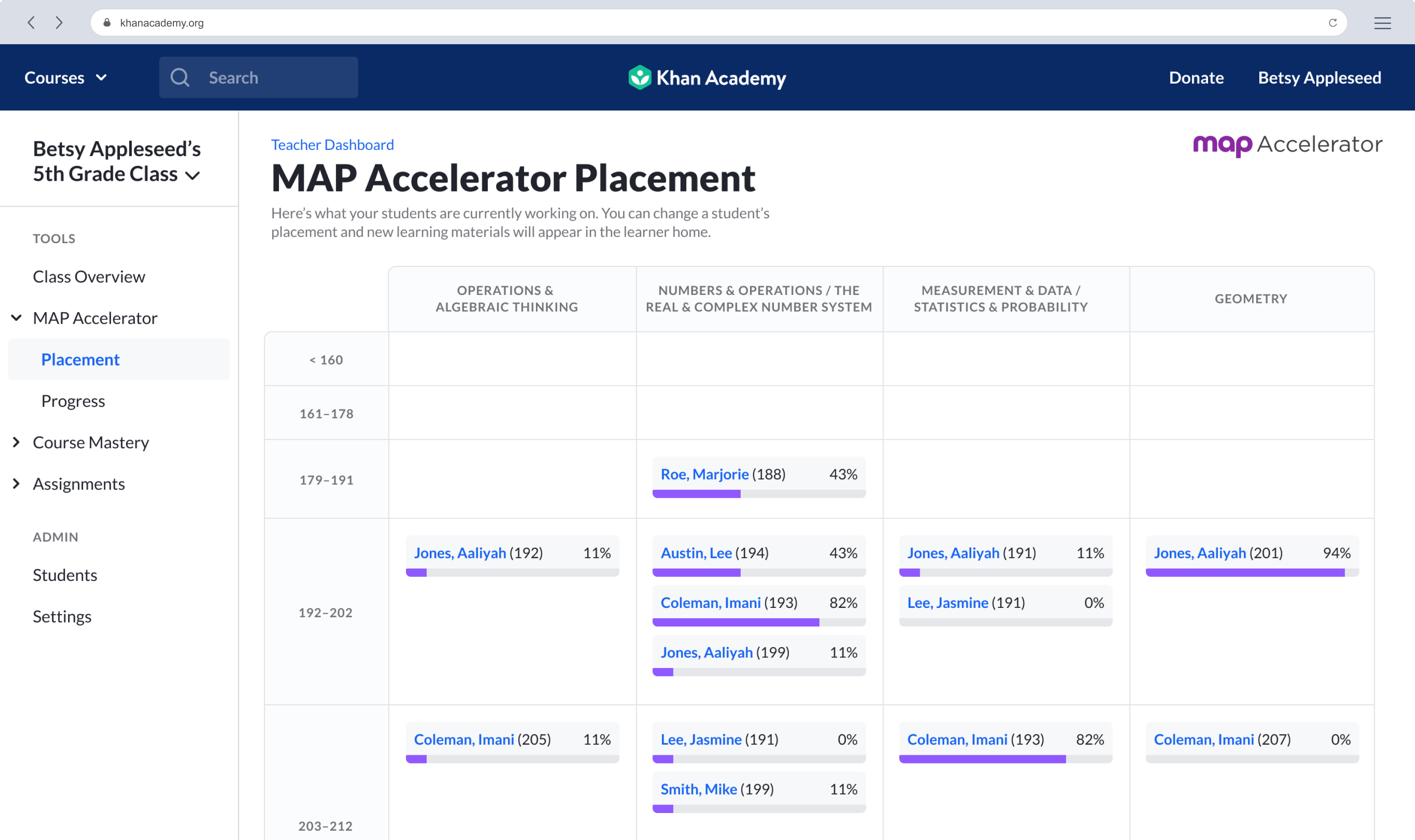Click in the Search field

(x=259, y=77)
